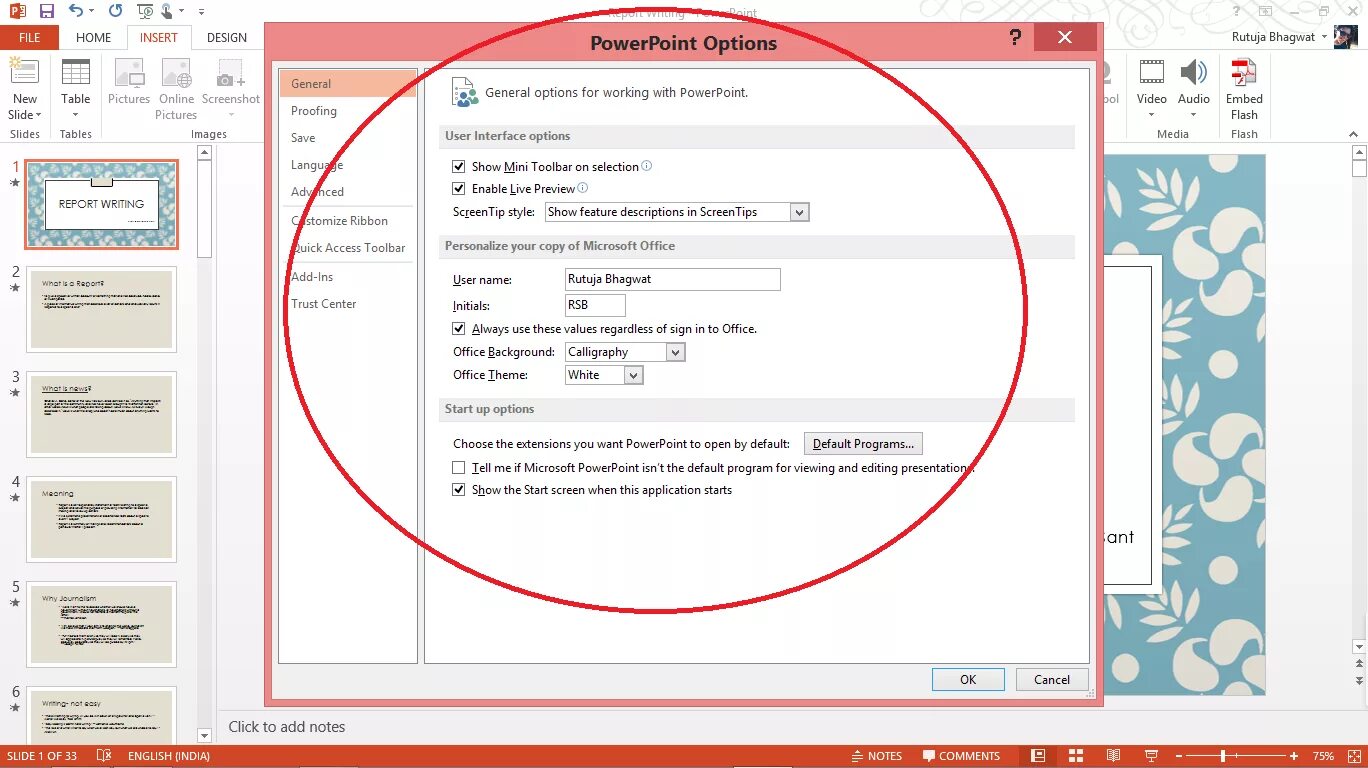
Task: Click the User name input field
Action: tap(672, 279)
